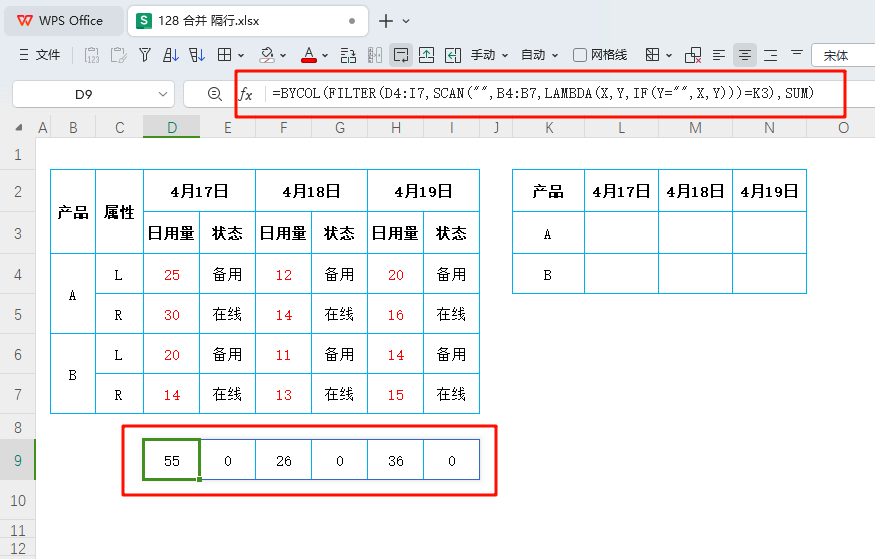This screenshot has height=559, width=875.
Task: Click the find and replace rows icon
Action: tap(348, 55)
